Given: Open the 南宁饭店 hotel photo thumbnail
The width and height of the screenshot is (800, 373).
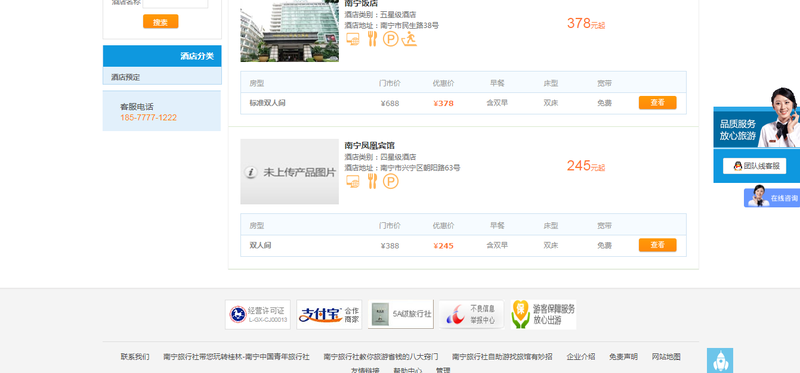Looking at the screenshot, I should (289, 31).
